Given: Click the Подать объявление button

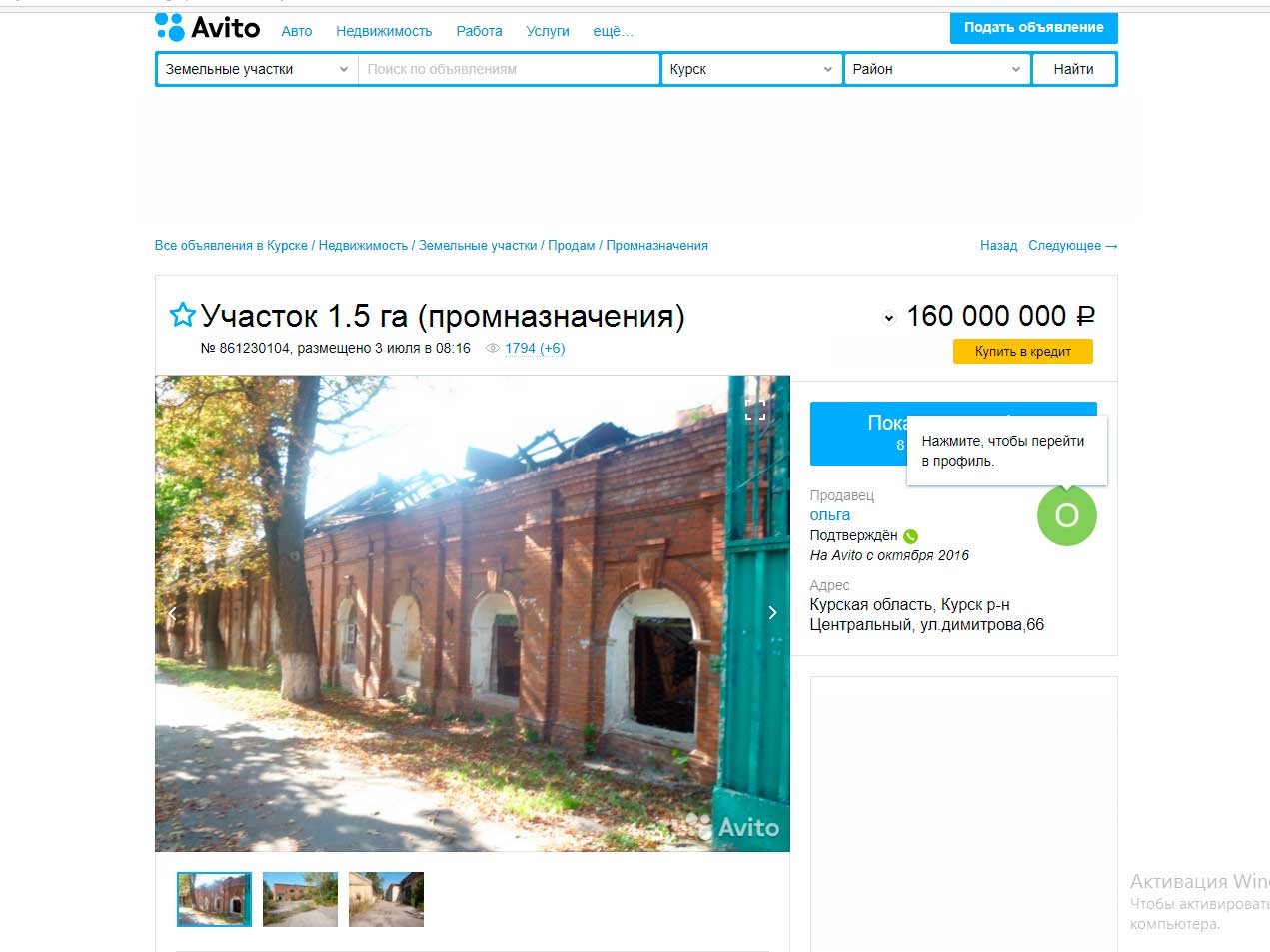Looking at the screenshot, I should (1033, 28).
